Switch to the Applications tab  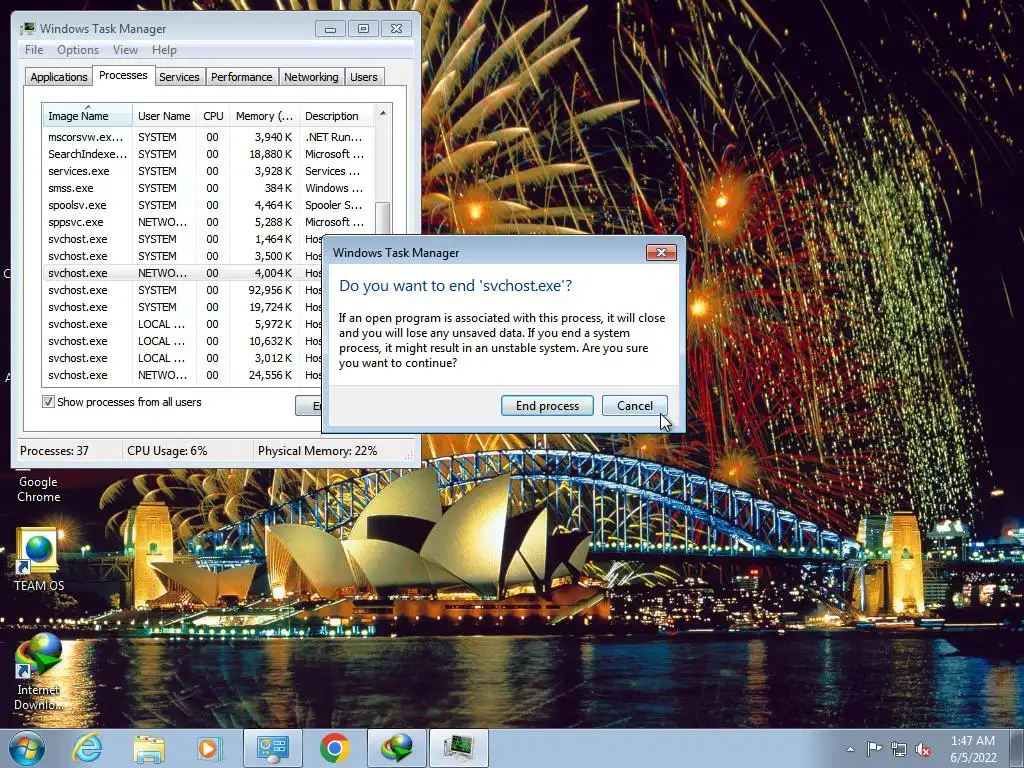pos(59,77)
